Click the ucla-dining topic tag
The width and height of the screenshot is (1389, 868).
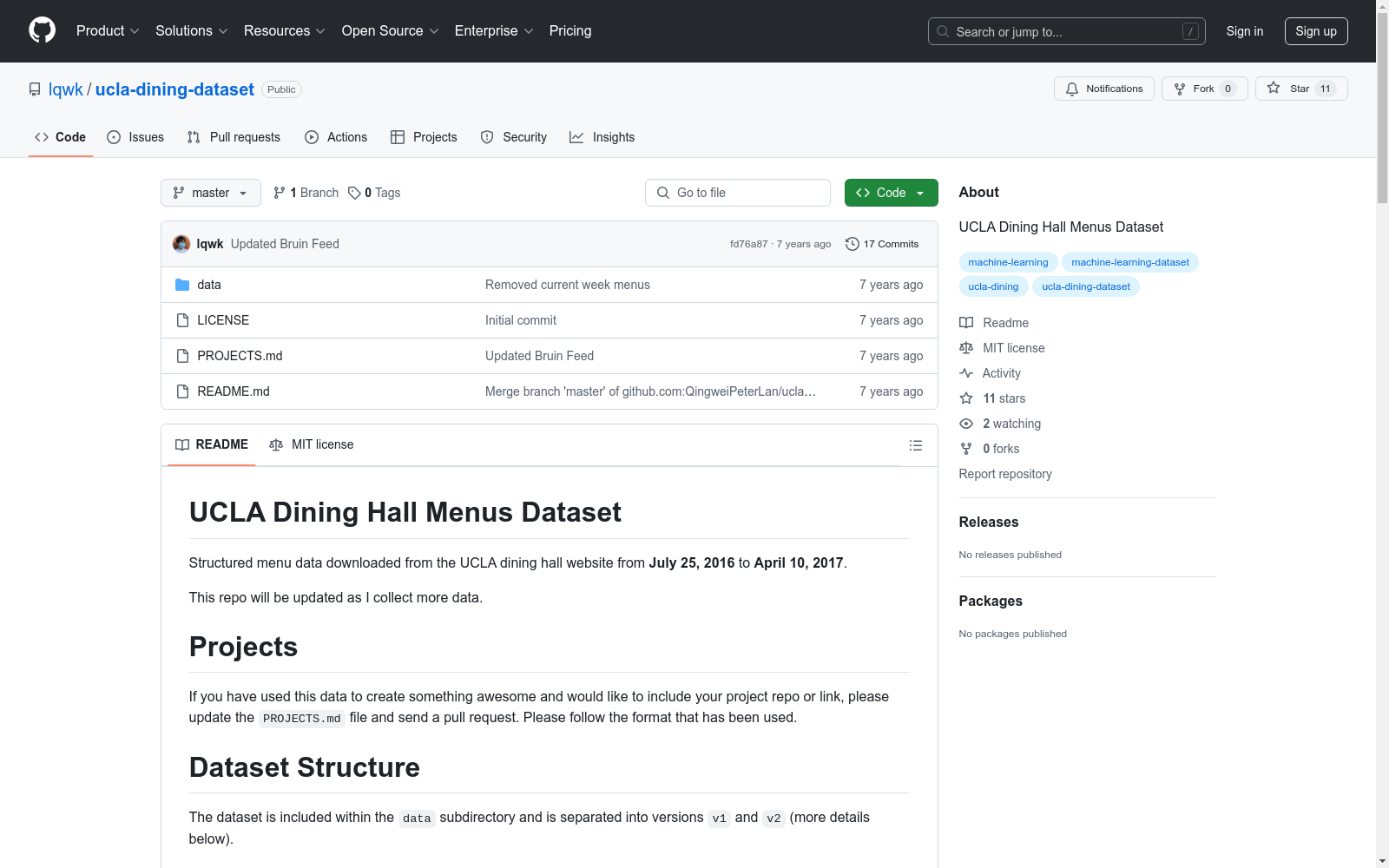tap(993, 286)
